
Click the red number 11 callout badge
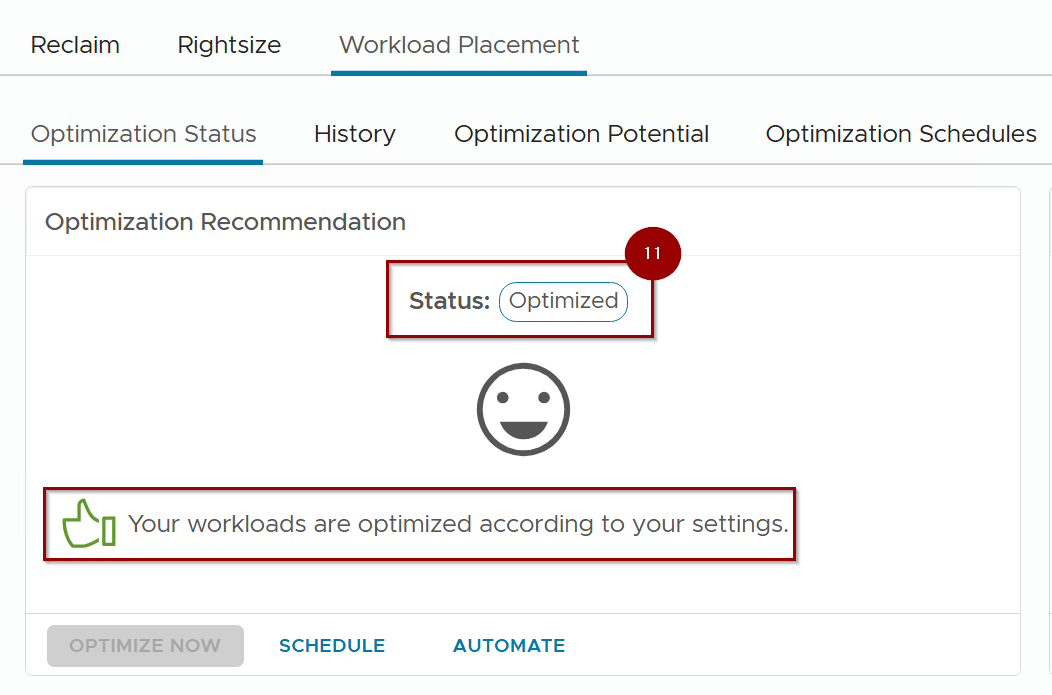click(x=652, y=254)
